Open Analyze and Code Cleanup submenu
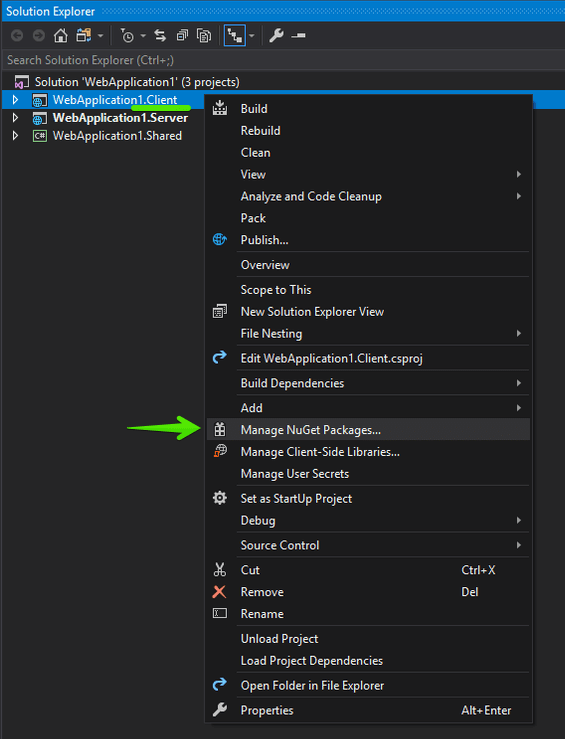 368,197
